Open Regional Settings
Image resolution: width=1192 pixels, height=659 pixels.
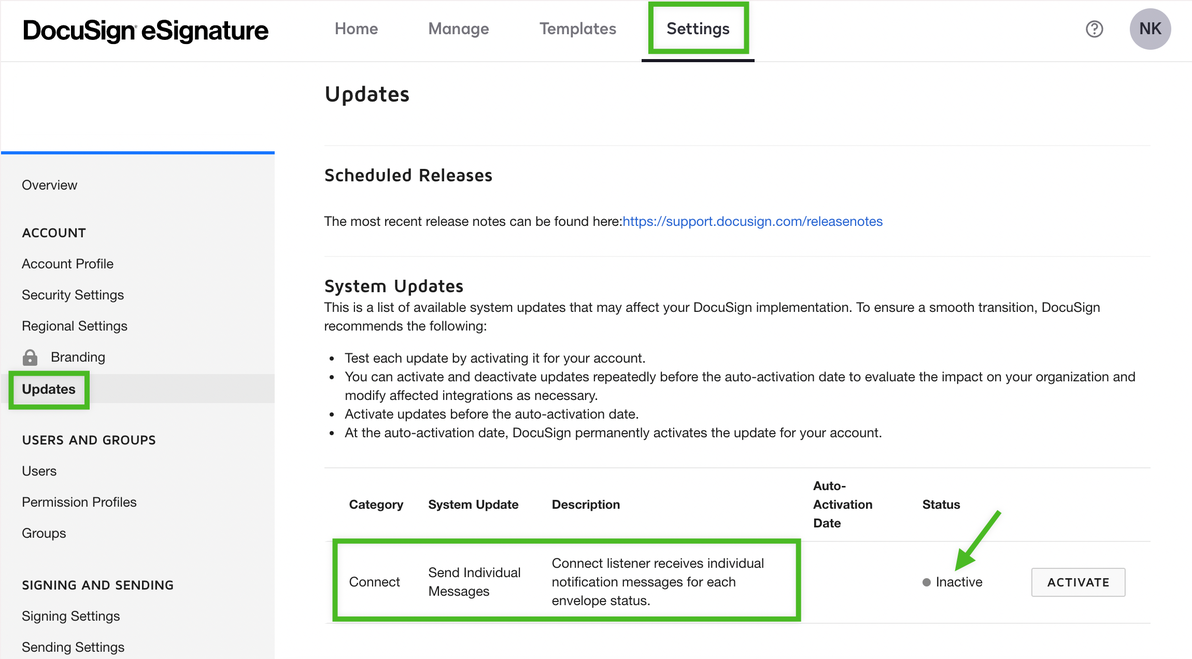[74, 325]
